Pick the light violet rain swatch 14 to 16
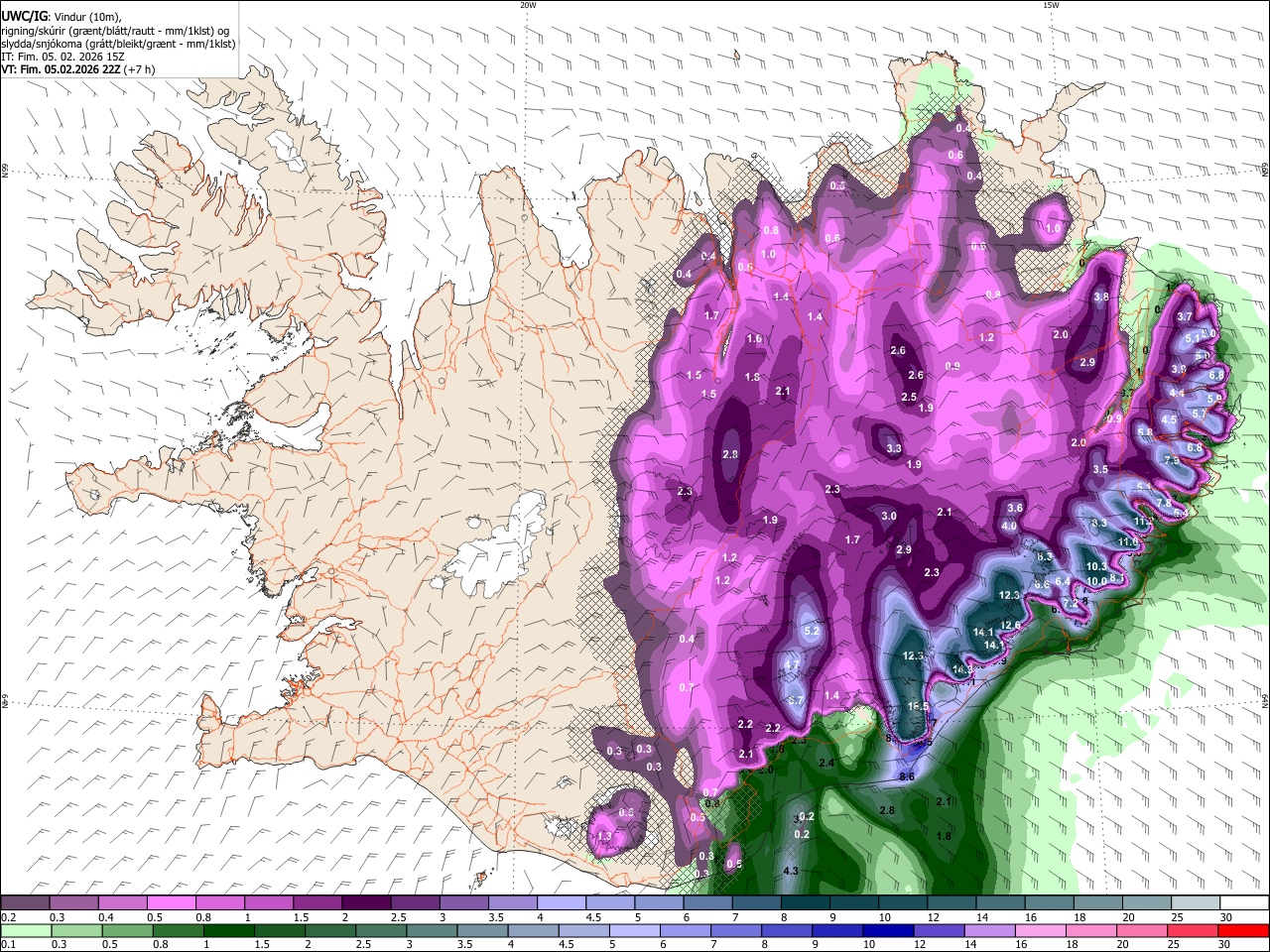This screenshot has height=952, width=1270. pyautogui.click(x=989, y=931)
